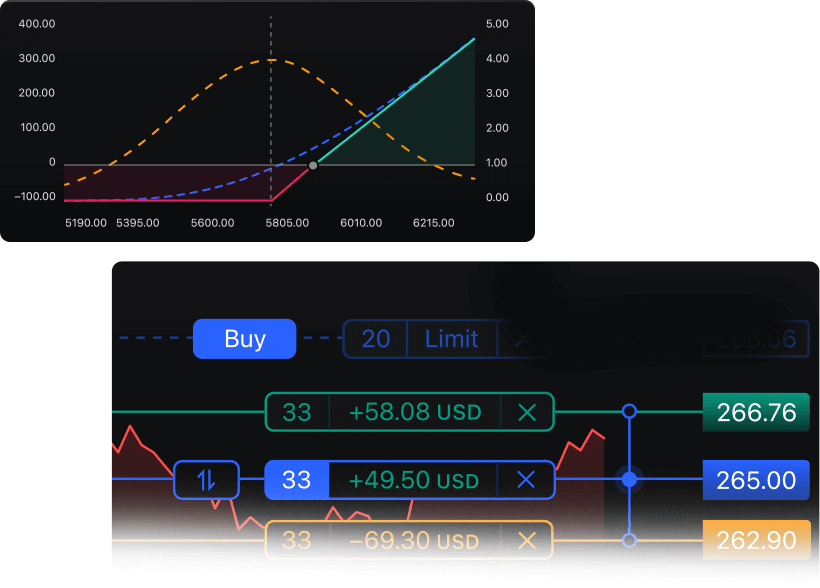Click the green 266.76 price label
The width and height of the screenshot is (820, 588).
click(x=756, y=412)
